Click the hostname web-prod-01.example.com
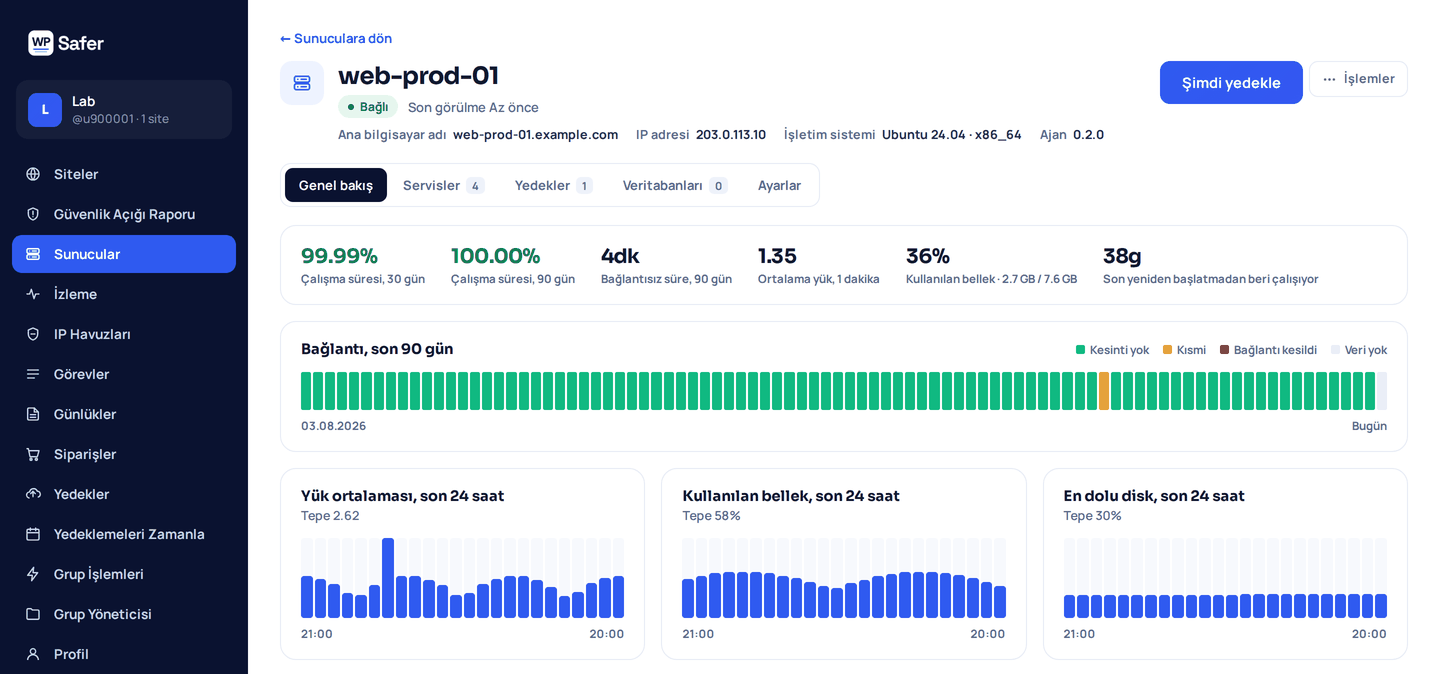Viewport: 1440px width, 674px height. [535, 134]
